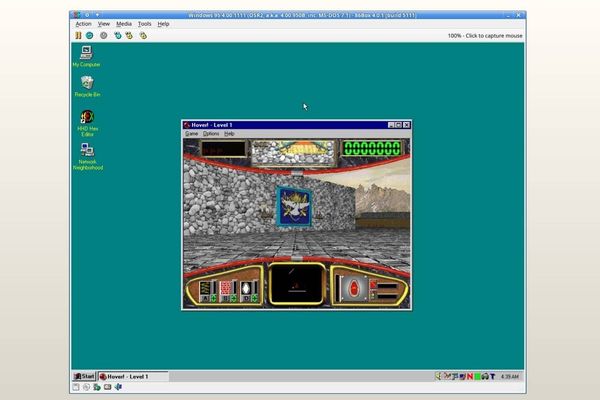Click the teal hard reset toolbar icon
This screenshot has height=400, width=600.
point(90,36)
